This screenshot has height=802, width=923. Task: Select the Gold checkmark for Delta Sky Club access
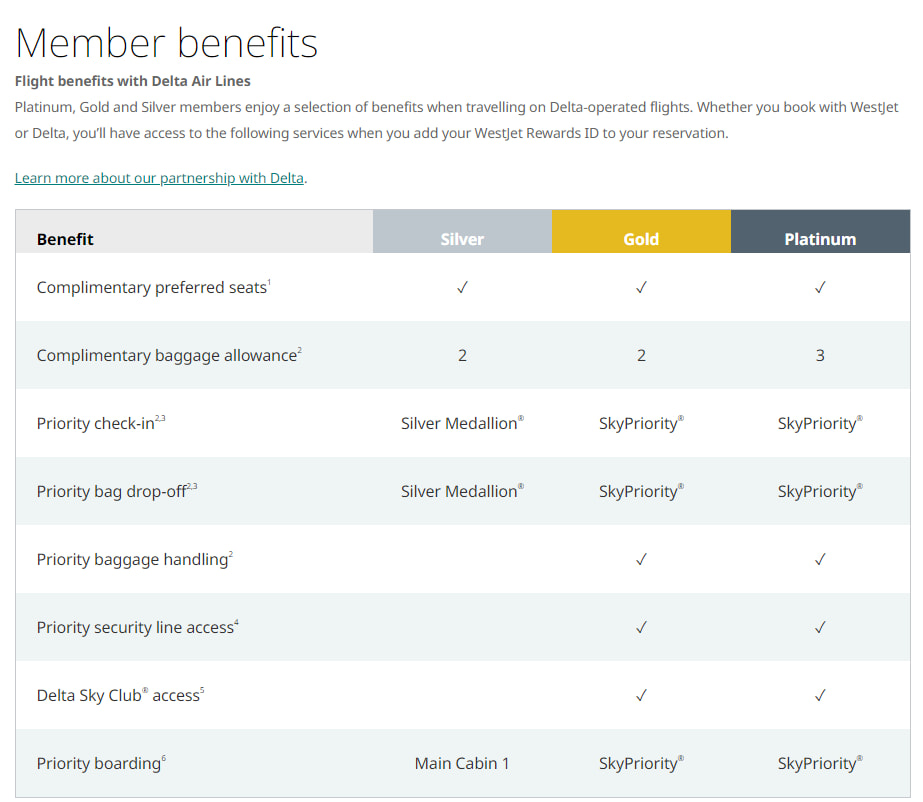pyautogui.click(x=641, y=695)
